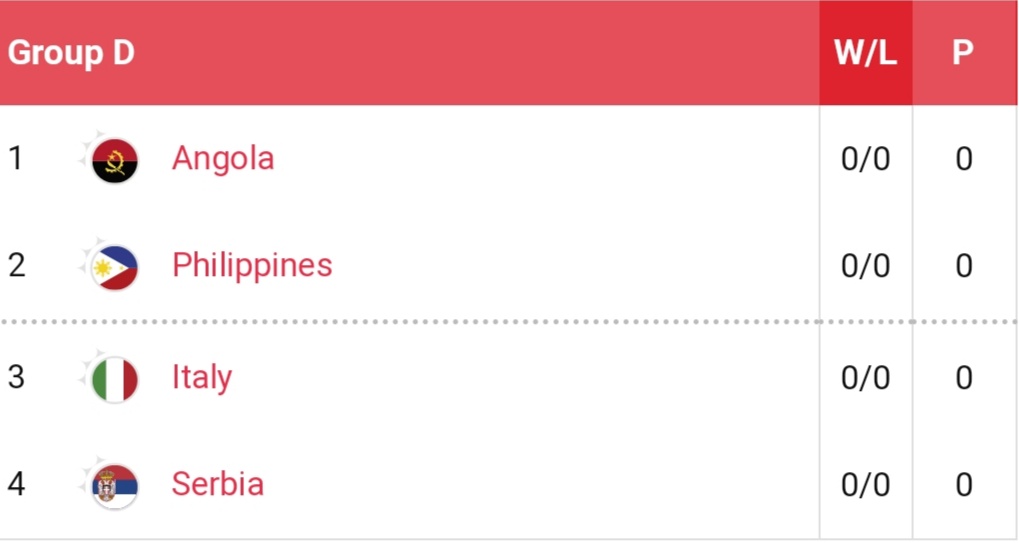
Task: Open the Italy team link
Action: 202,377
